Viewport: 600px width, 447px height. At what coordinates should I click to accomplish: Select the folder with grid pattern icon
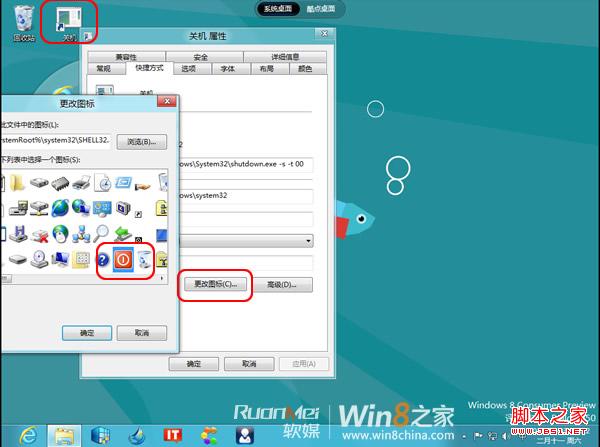click(x=81, y=260)
